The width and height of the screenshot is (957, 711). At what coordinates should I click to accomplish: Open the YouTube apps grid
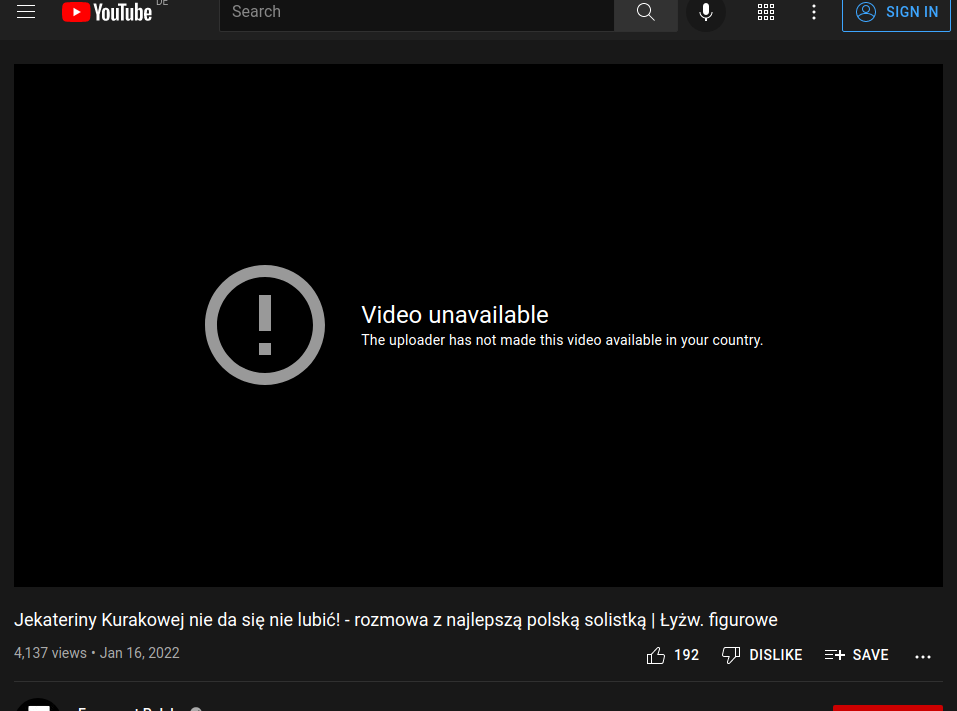(766, 12)
